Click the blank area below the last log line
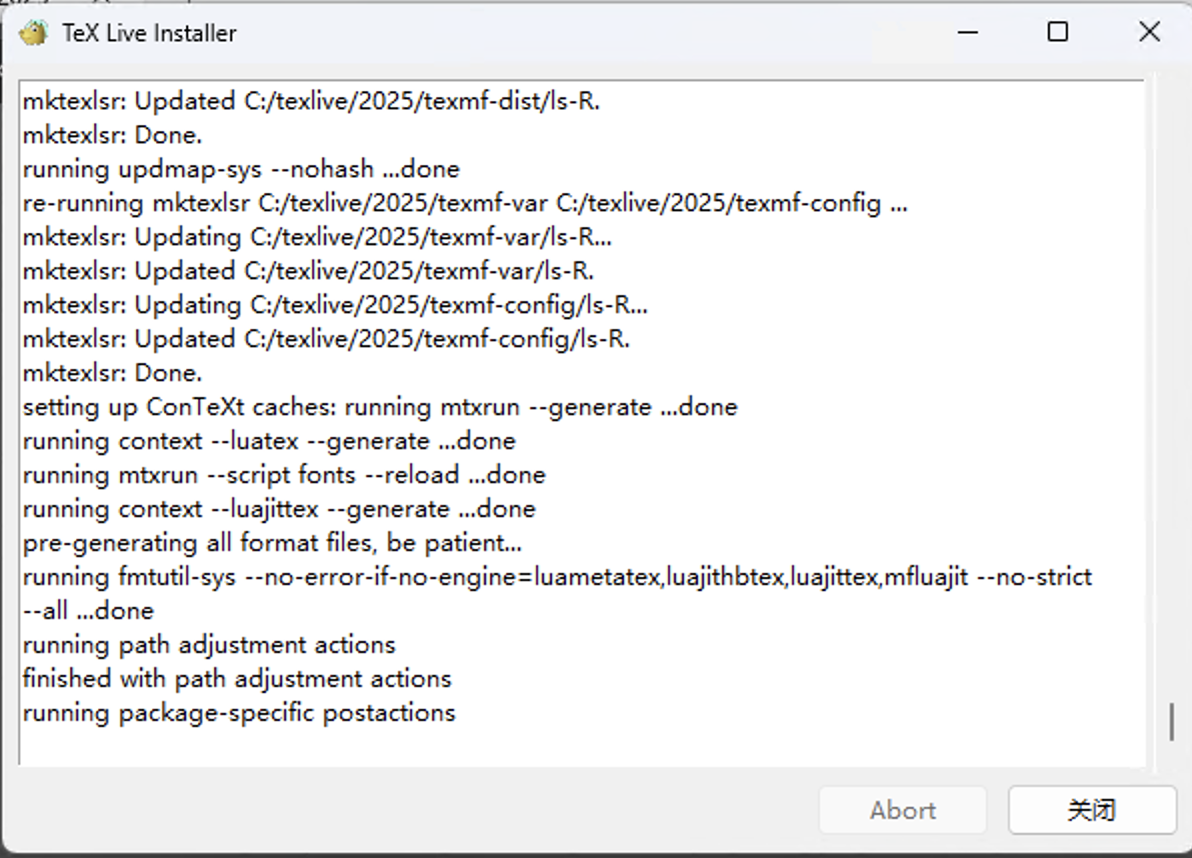This screenshot has width=1192, height=858. pyautogui.click(x=582, y=747)
